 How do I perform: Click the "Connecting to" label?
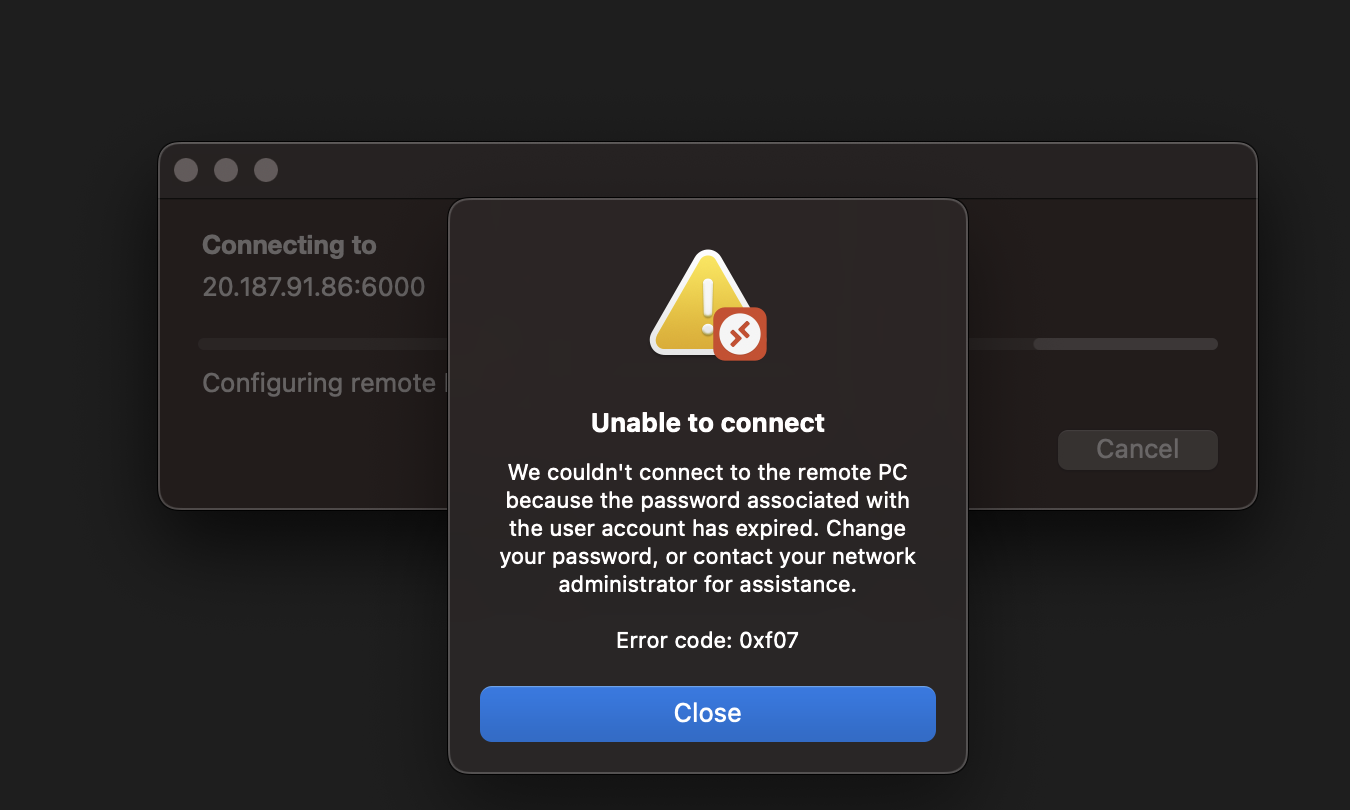(289, 245)
